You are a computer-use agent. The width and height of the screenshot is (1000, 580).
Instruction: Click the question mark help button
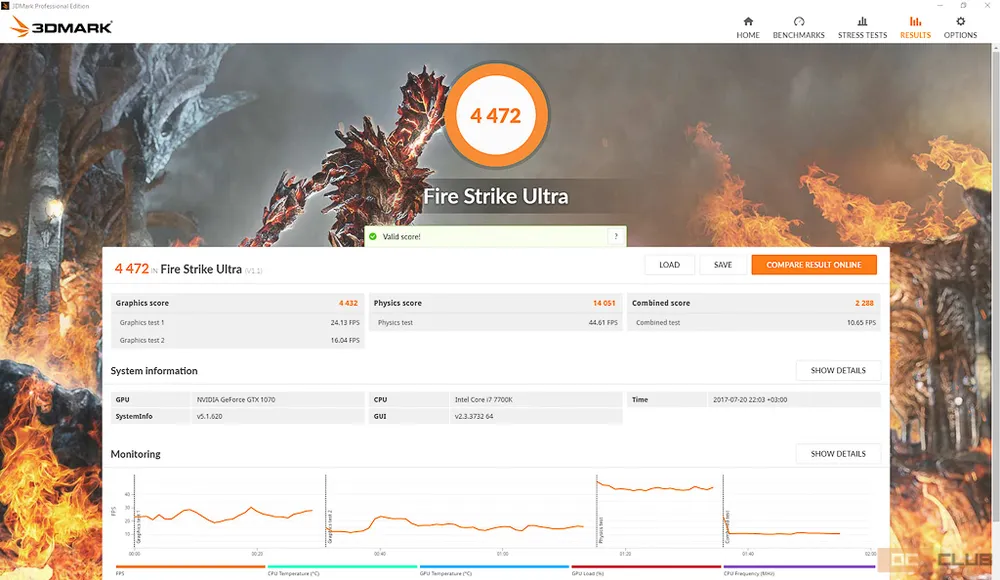tap(616, 237)
